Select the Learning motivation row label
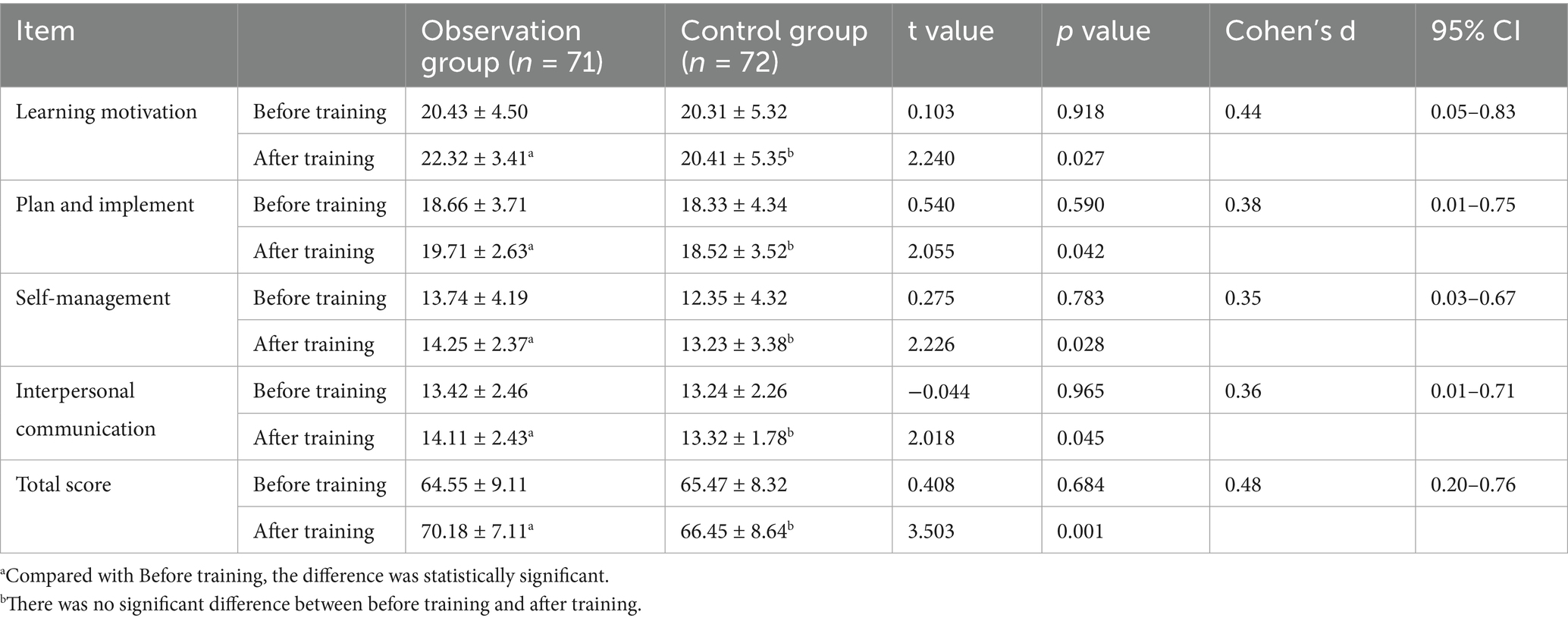The image size is (1568, 621). (106, 112)
